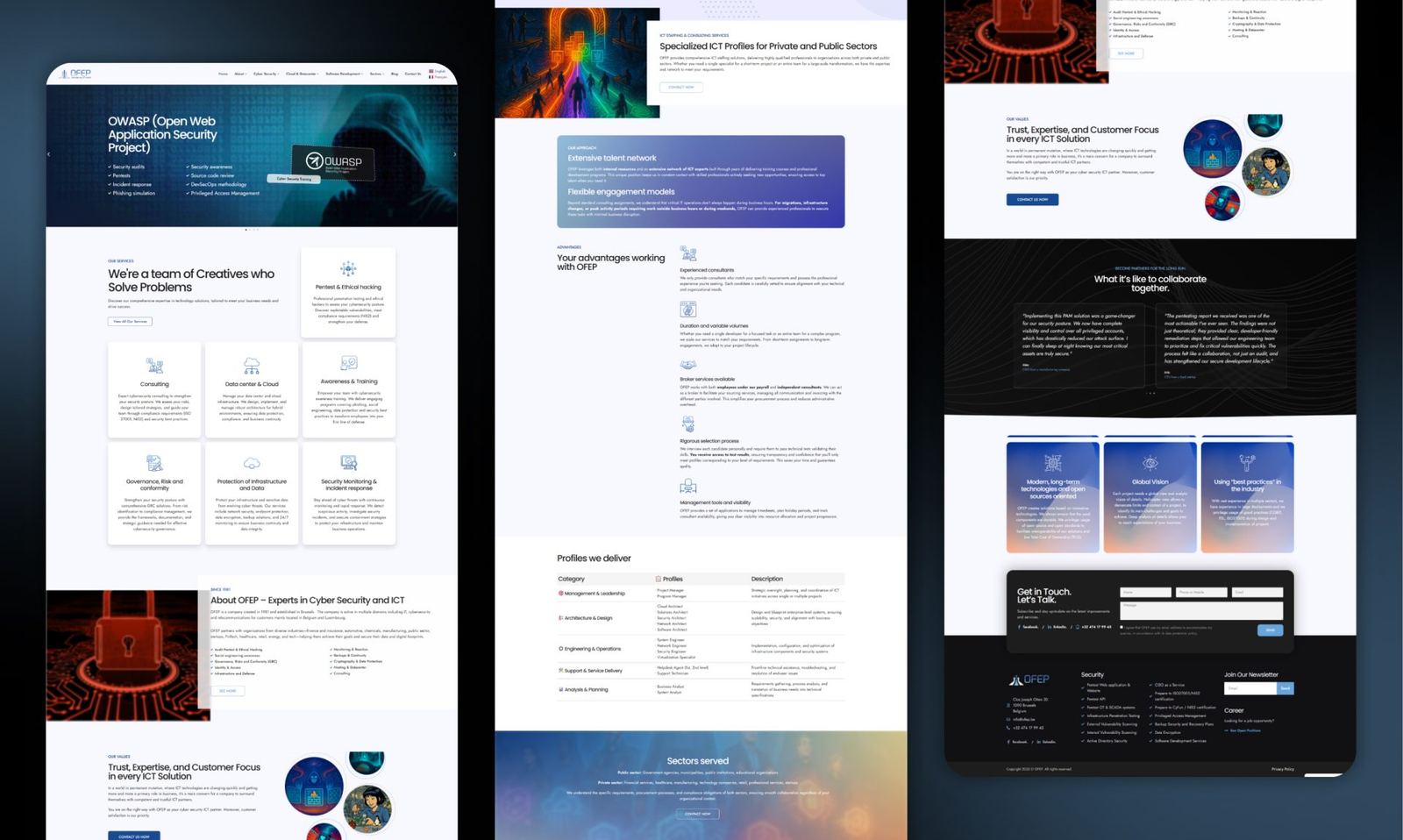This screenshot has width=1403, height=840.
Task: Click the OFEP logo in the header
Action: click(76, 74)
